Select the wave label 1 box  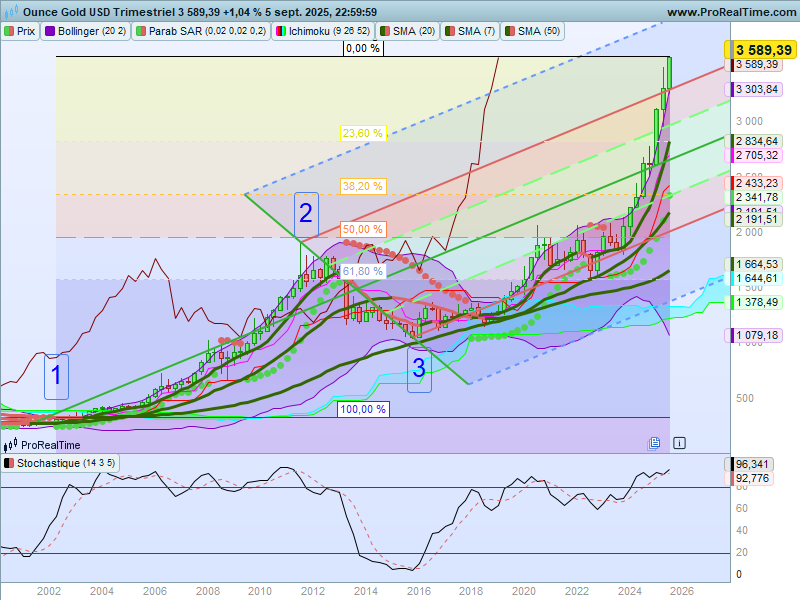[56, 376]
